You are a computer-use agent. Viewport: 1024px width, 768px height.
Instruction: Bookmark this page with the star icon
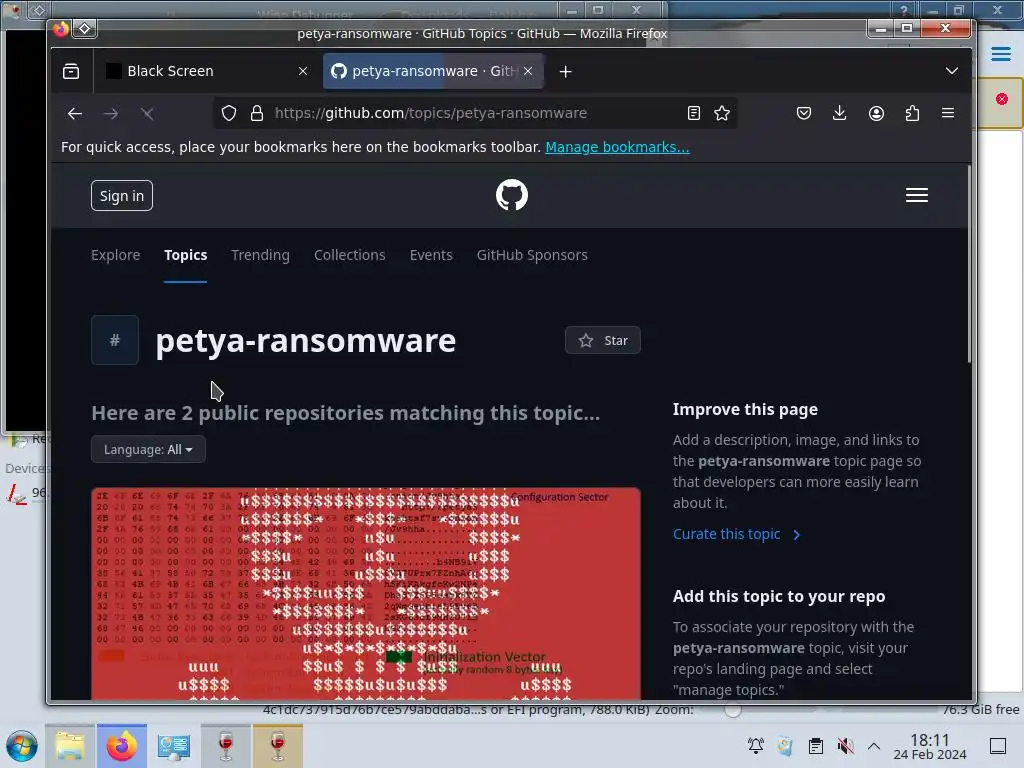722,113
